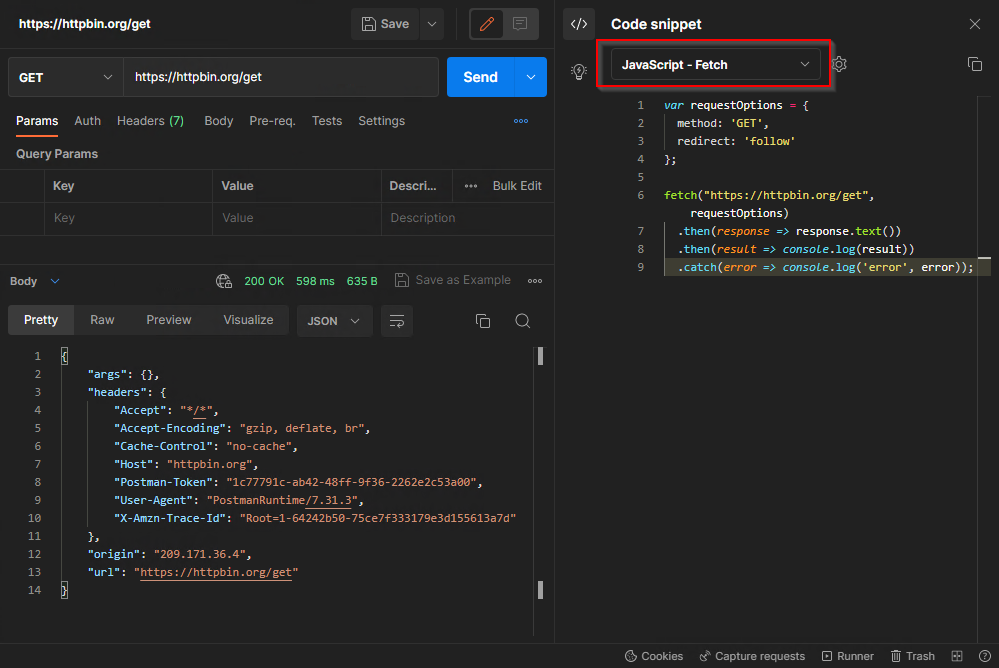Viewport: 999px width, 668px height.
Task: Open the JSON format dropdown
Action: (334, 321)
